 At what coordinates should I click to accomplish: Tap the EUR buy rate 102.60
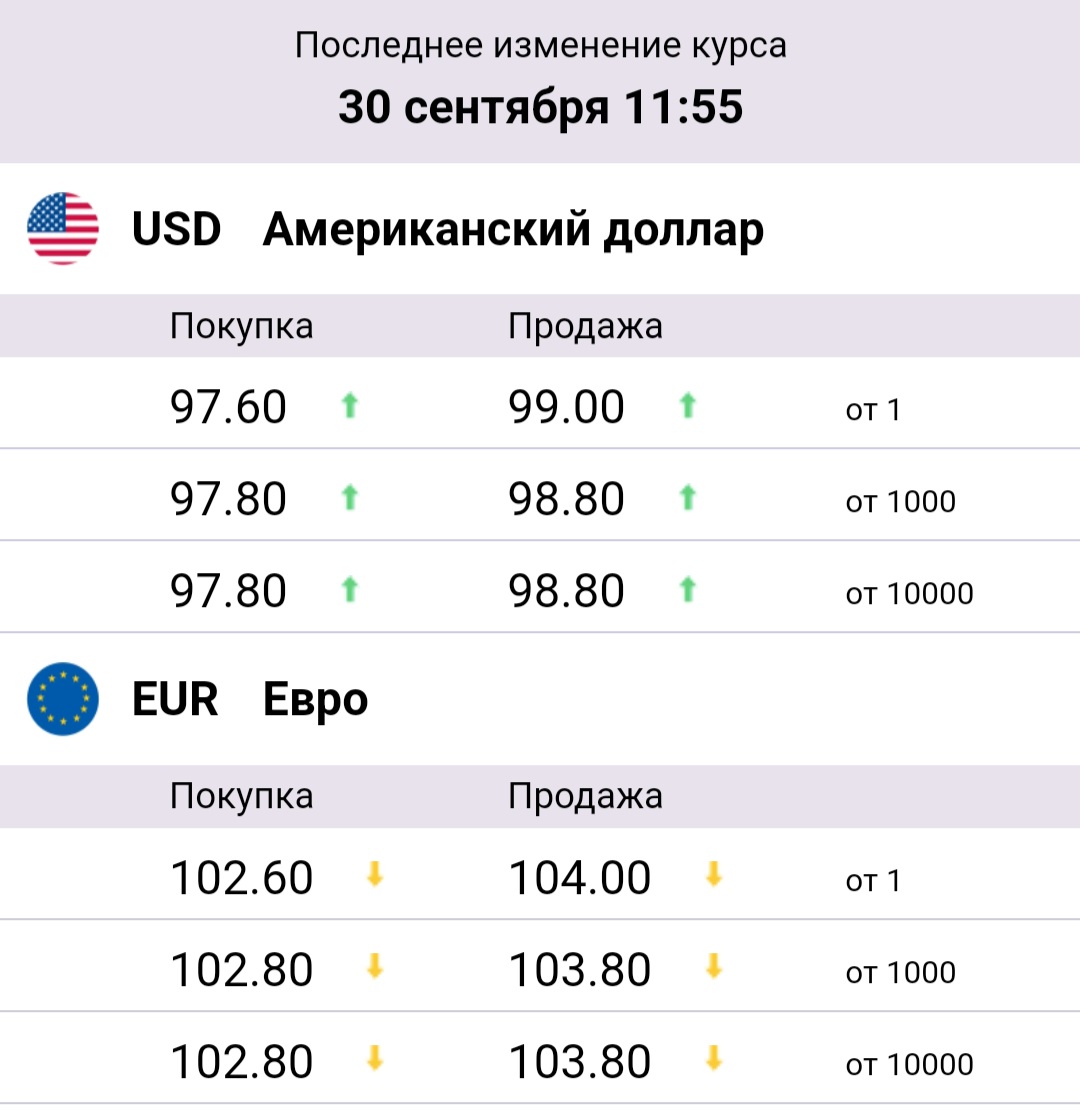click(241, 878)
